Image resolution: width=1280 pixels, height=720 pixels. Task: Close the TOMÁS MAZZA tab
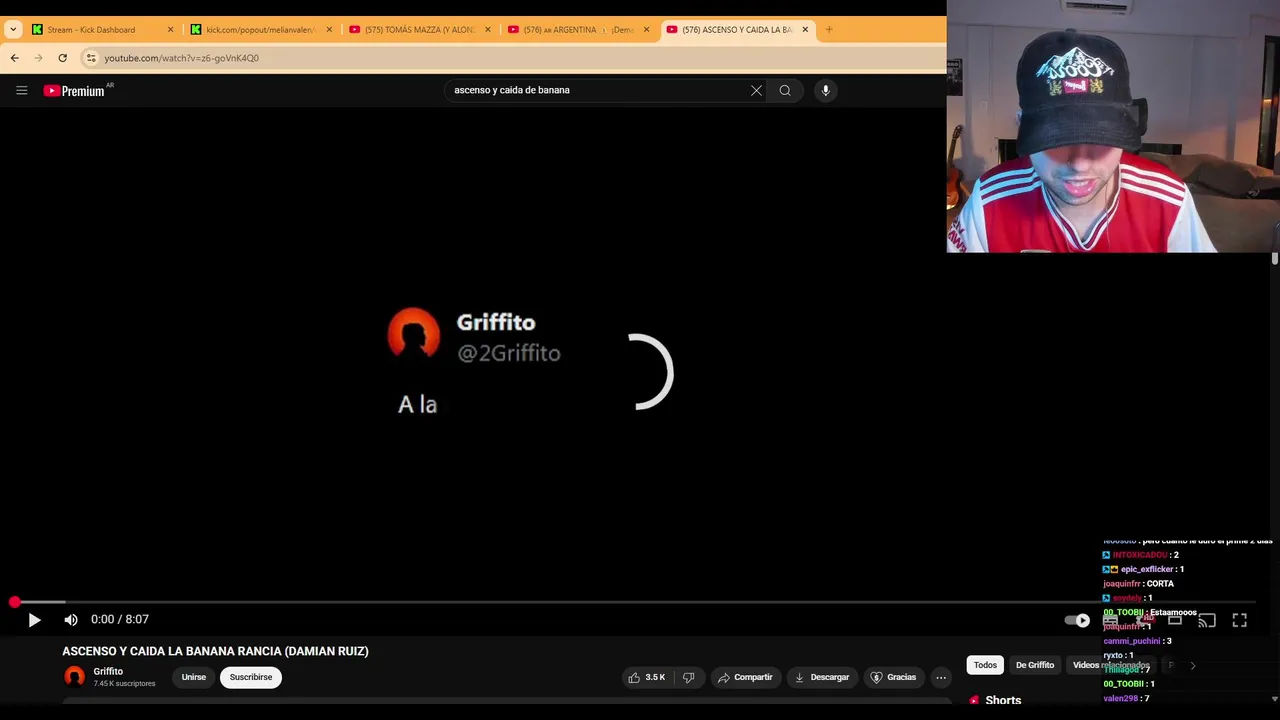pyautogui.click(x=488, y=30)
